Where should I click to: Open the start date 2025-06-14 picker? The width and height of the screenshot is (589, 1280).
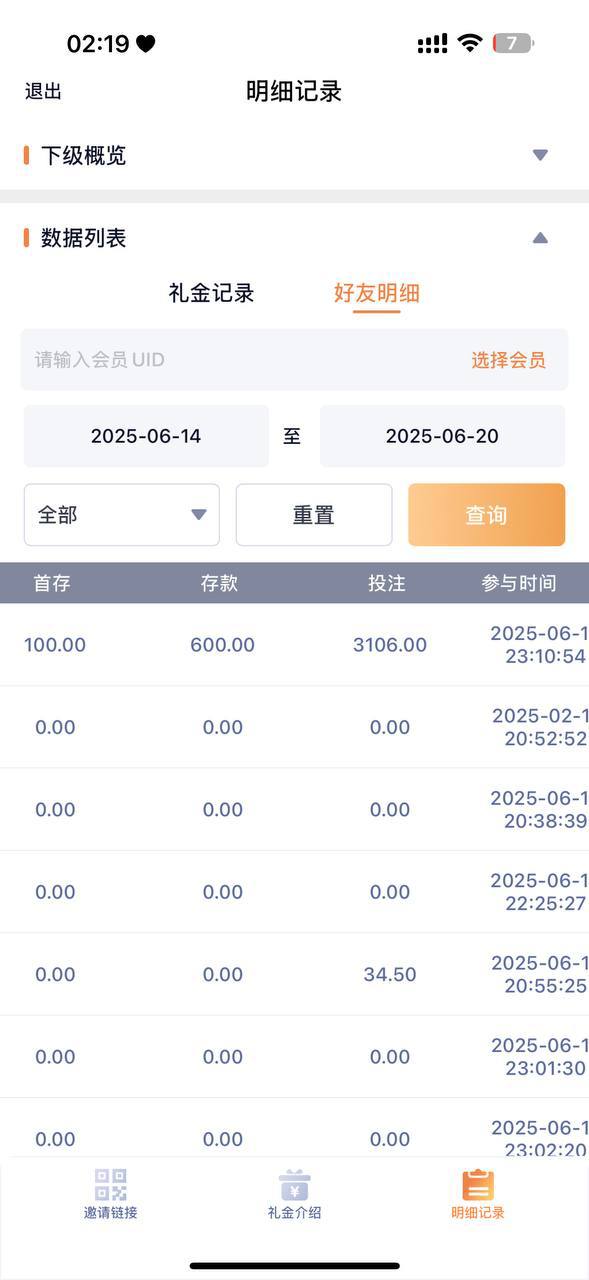click(x=146, y=436)
